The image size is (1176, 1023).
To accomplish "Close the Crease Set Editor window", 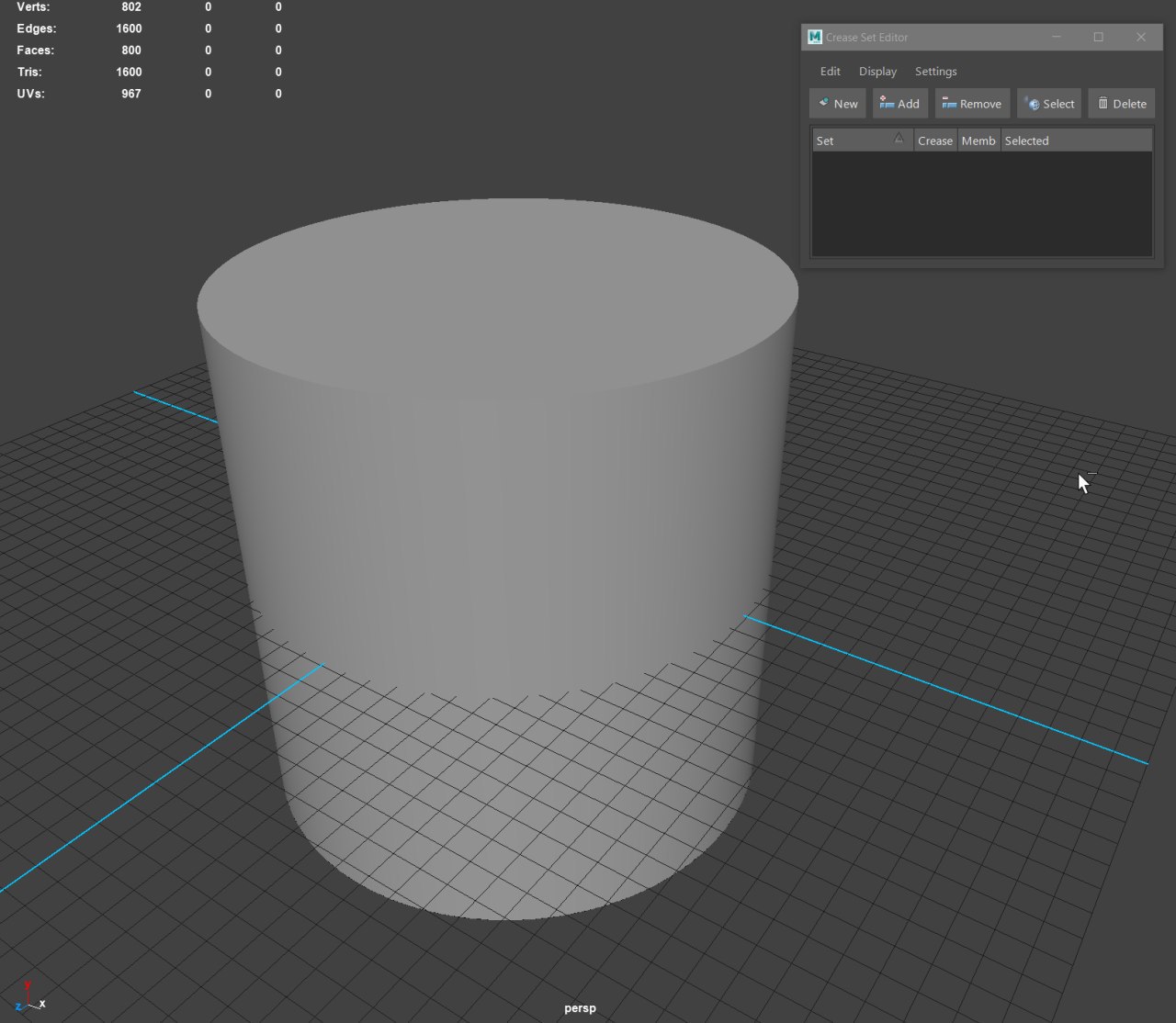I will [x=1140, y=37].
